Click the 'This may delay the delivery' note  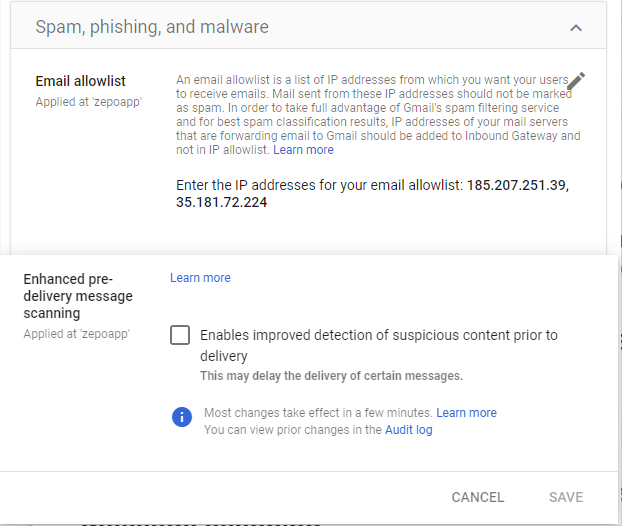click(x=331, y=376)
